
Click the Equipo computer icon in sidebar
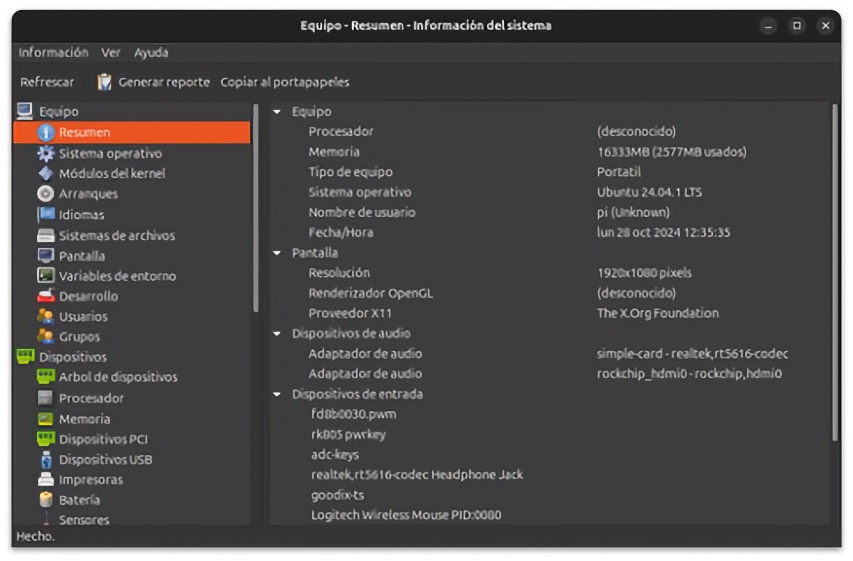(24, 111)
